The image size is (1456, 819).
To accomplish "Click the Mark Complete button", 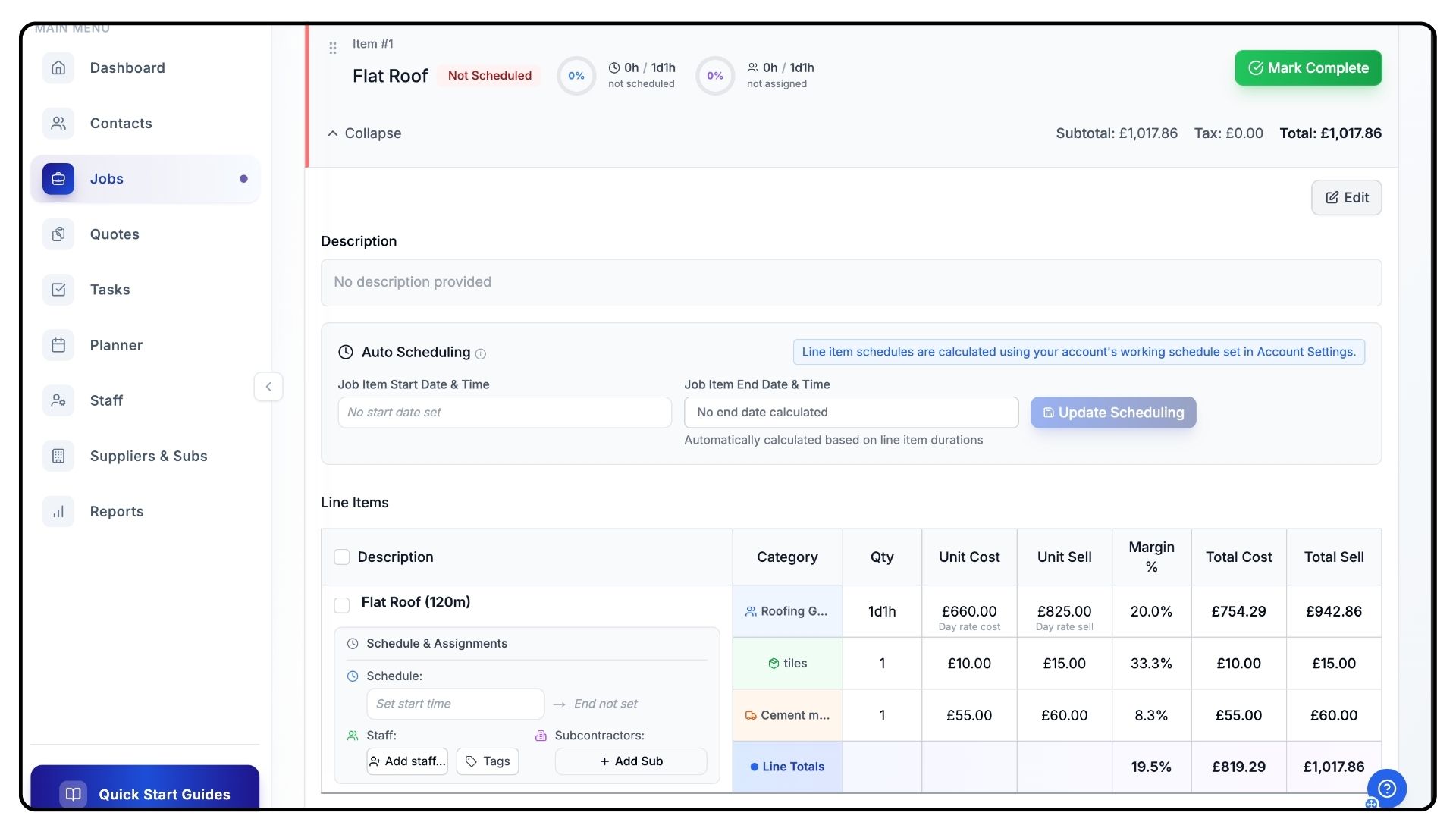I will pyautogui.click(x=1308, y=68).
